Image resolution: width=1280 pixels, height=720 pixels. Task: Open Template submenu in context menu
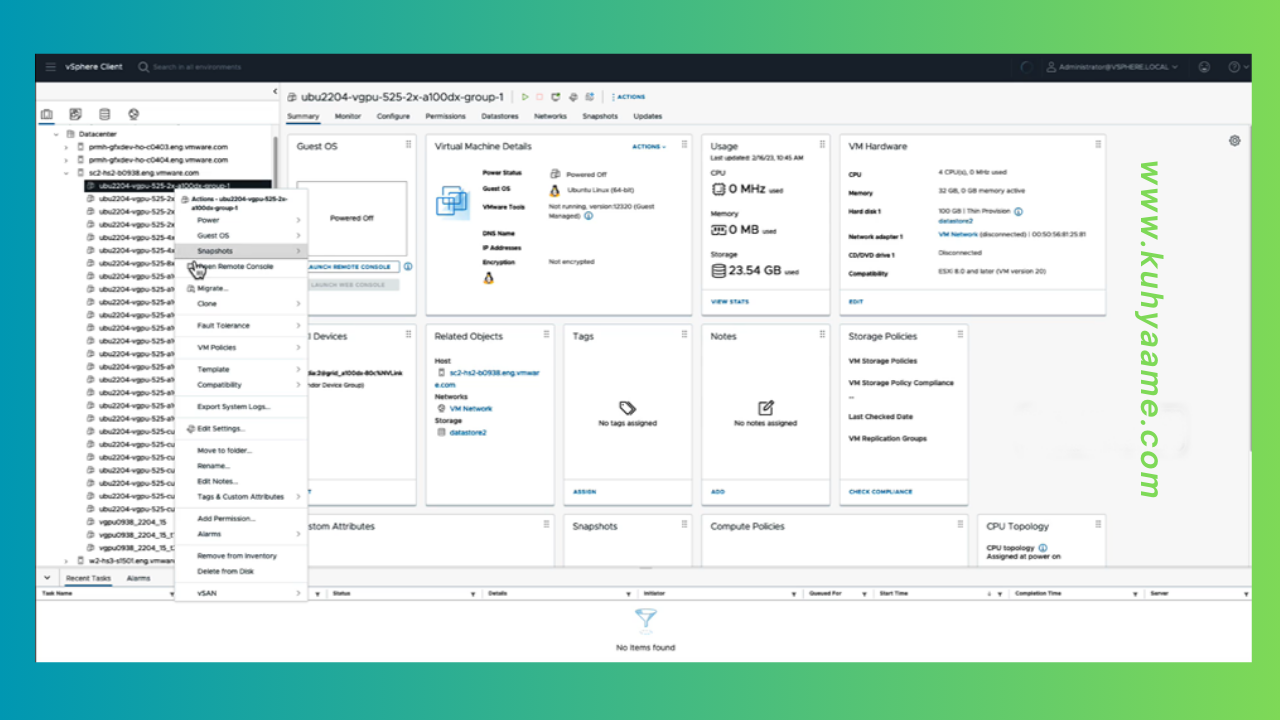click(x=241, y=369)
